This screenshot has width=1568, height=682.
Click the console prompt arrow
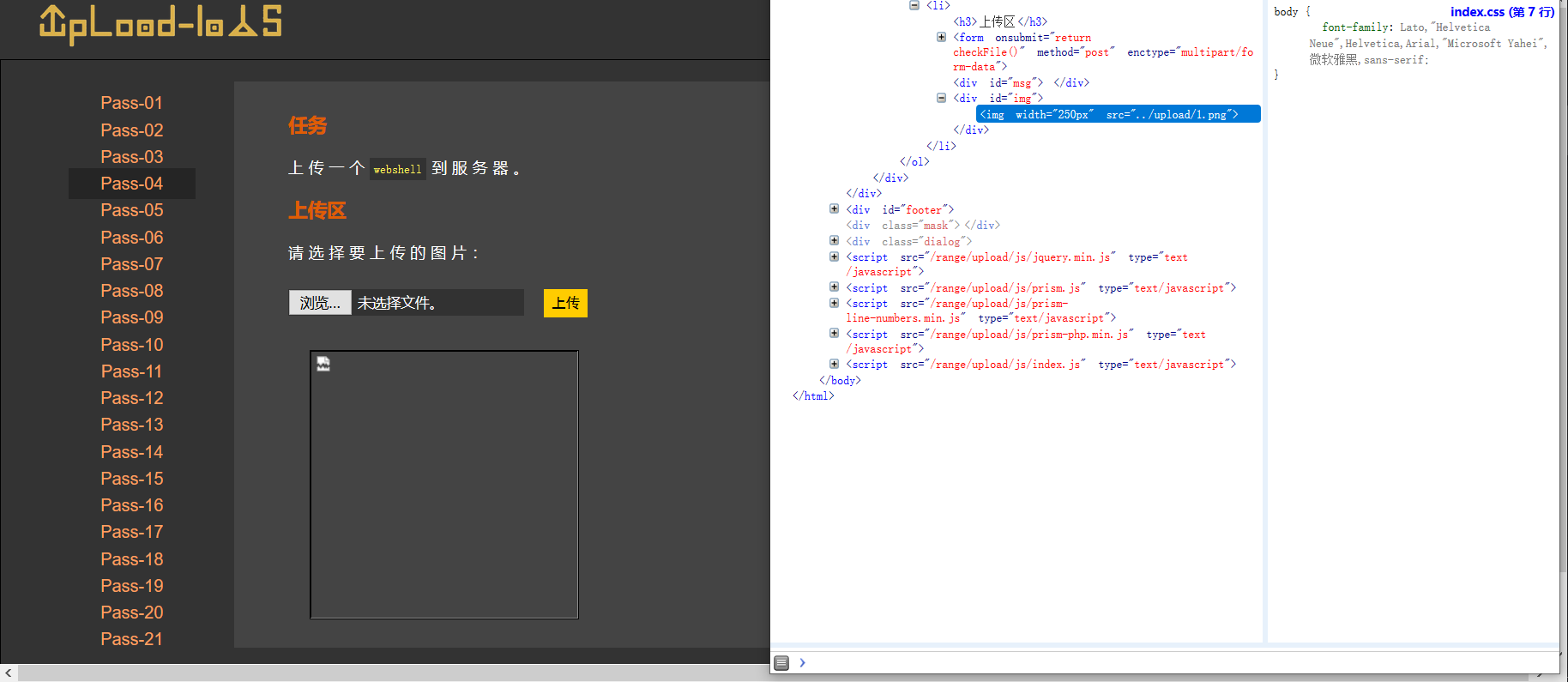pyautogui.click(x=802, y=662)
